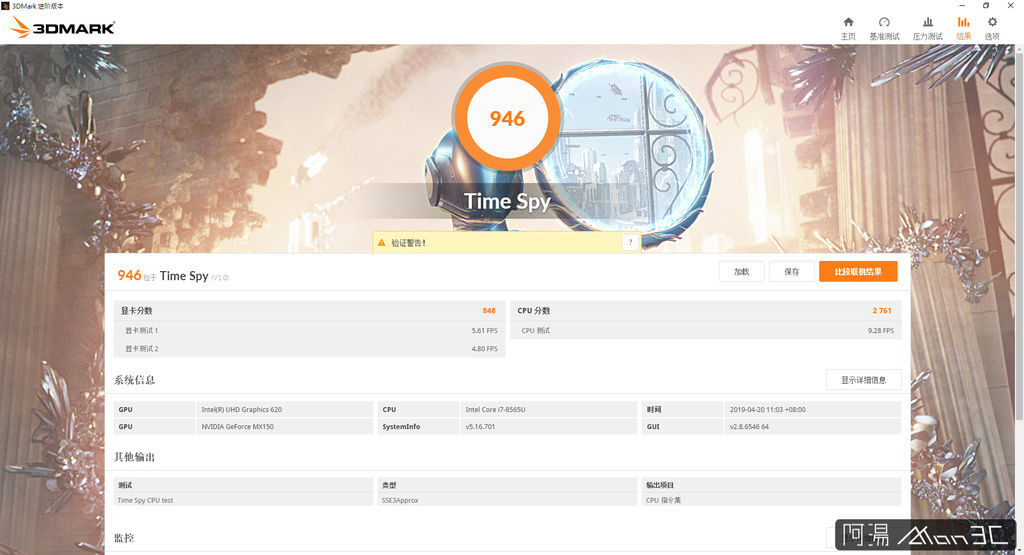Click the 系统信息 section heading
The image size is (1024, 555).
click(135, 380)
